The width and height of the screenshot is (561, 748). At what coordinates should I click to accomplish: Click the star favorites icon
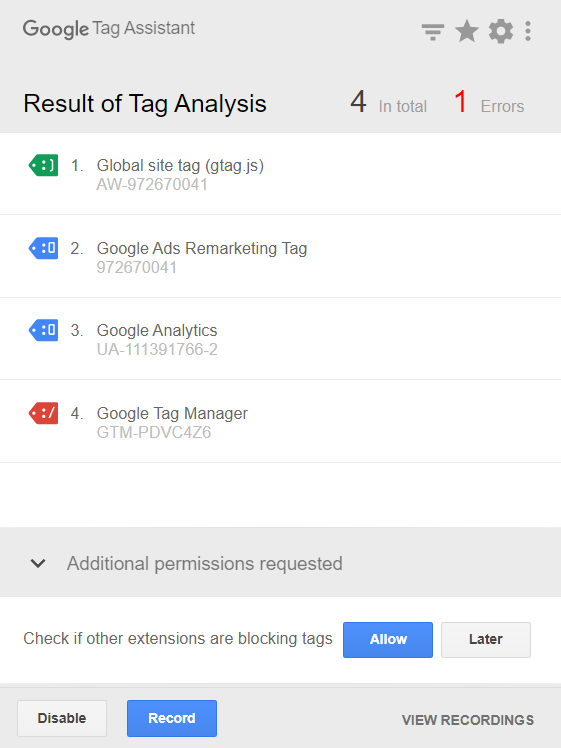pyautogui.click(x=467, y=31)
